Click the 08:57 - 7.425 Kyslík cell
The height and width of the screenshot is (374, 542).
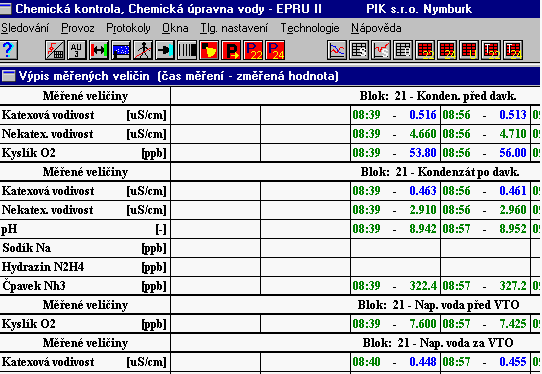(x=485, y=324)
